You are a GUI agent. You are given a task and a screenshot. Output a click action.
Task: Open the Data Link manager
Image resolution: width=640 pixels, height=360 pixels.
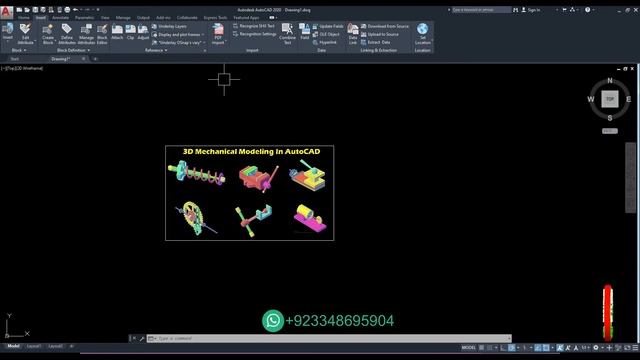coord(353,33)
